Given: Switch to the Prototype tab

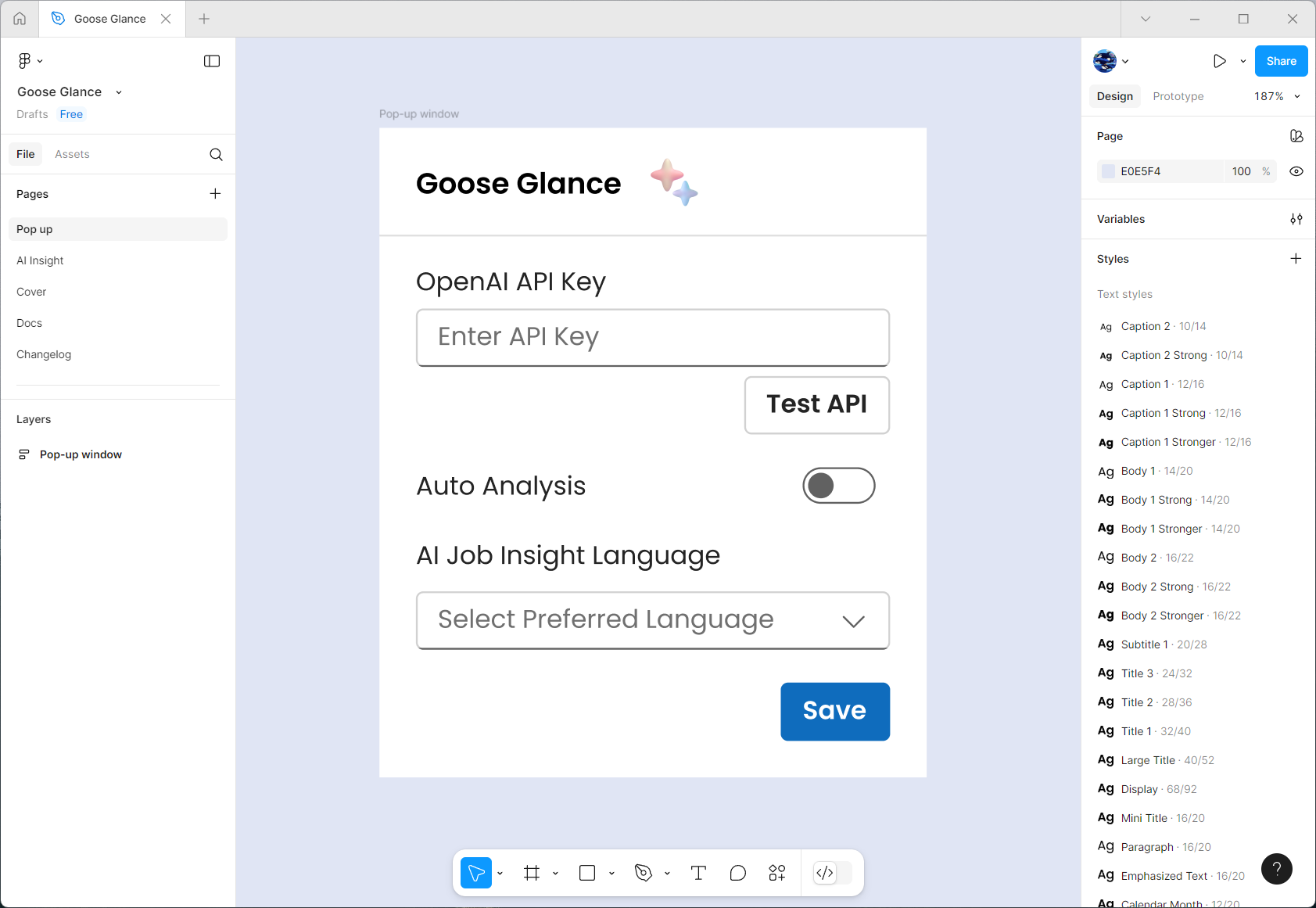Looking at the screenshot, I should pos(1178,96).
